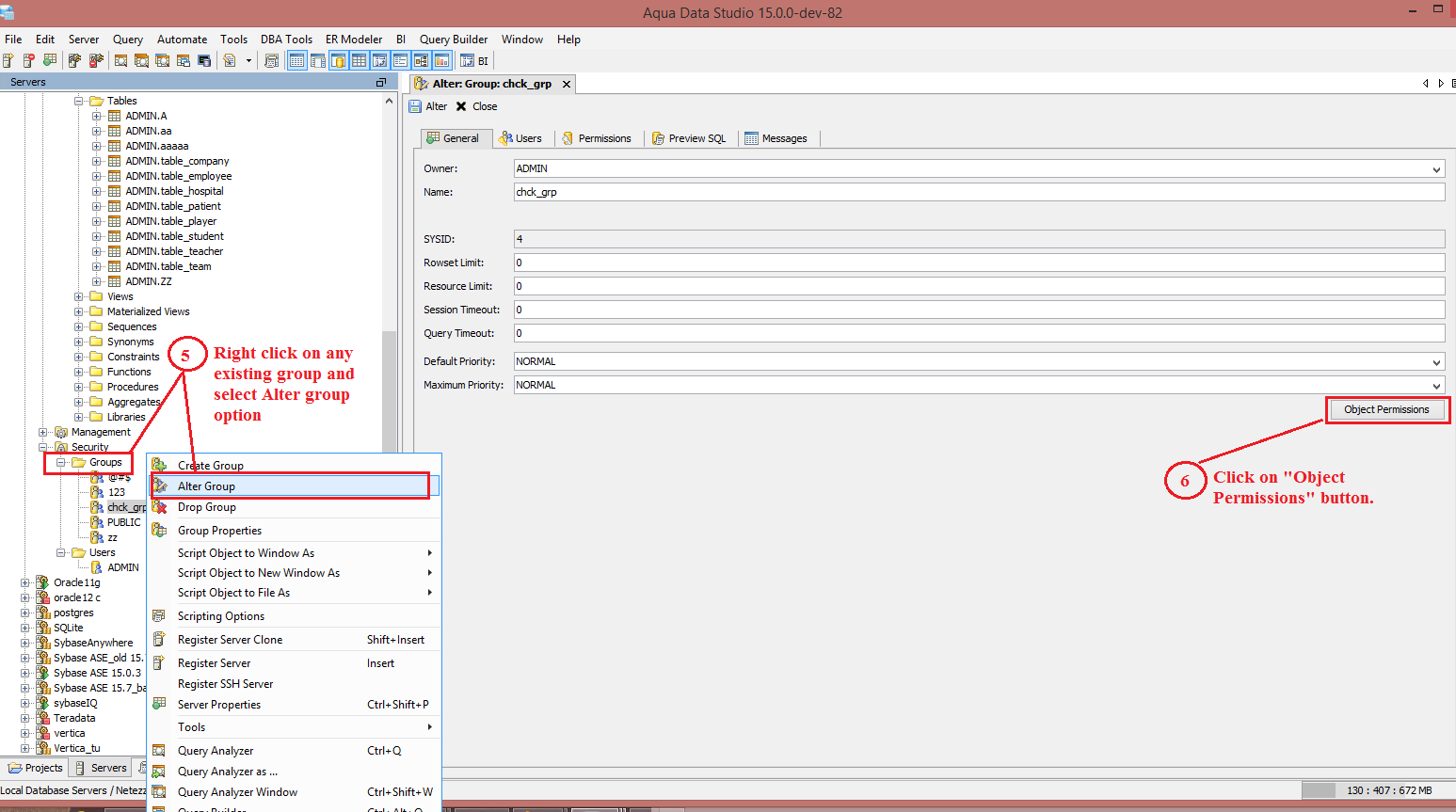The width and height of the screenshot is (1456, 812).
Task: Click the postgres server icon
Action: point(42,613)
